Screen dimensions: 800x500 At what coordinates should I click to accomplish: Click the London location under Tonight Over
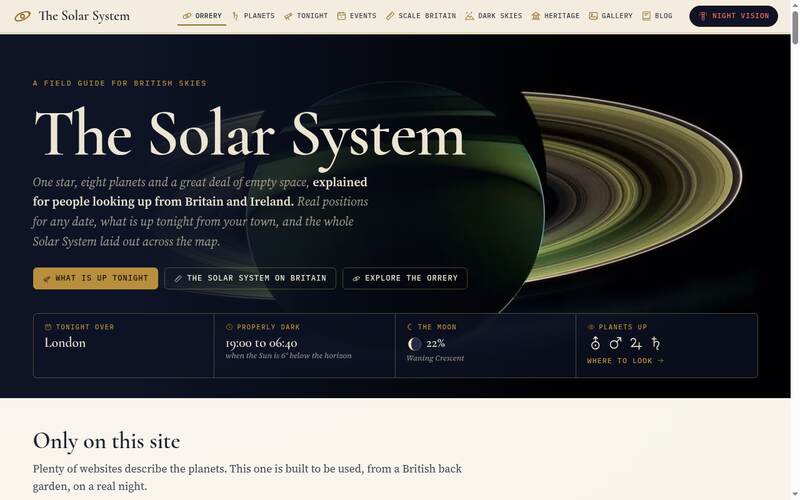pos(65,343)
